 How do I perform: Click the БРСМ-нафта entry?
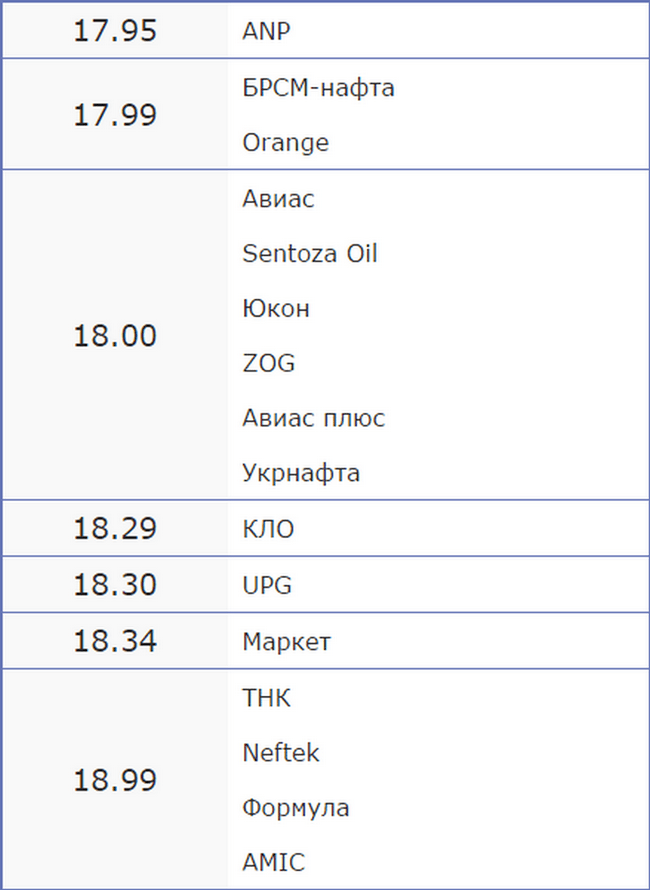click(x=318, y=88)
